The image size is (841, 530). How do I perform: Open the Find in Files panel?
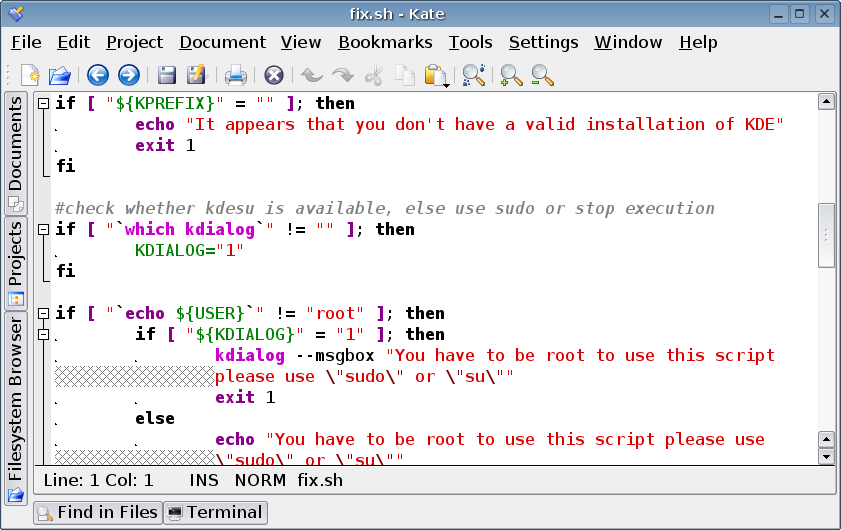(x=98, y=512)
